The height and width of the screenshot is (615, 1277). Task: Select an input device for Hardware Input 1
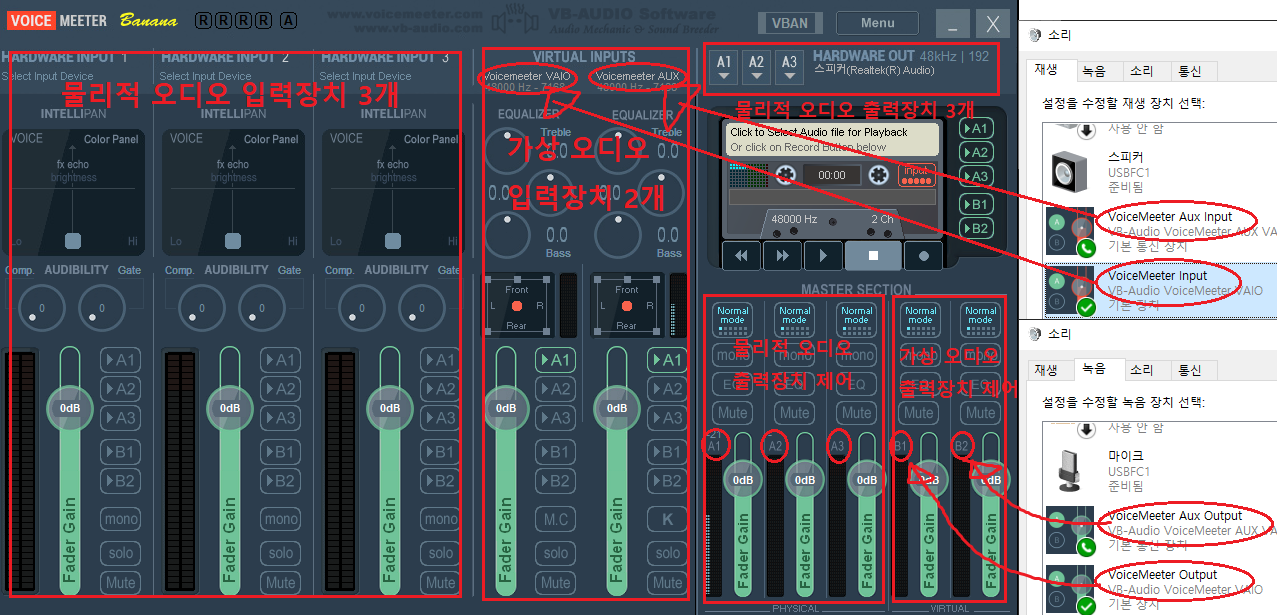(48, 76)
